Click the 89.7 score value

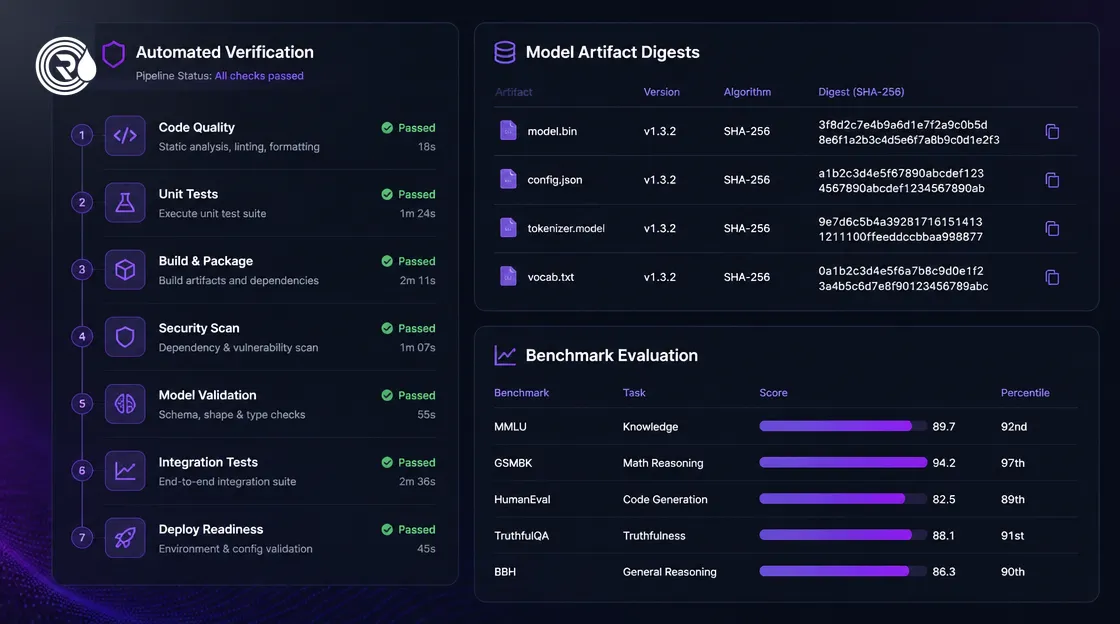[x=944, y=426]
